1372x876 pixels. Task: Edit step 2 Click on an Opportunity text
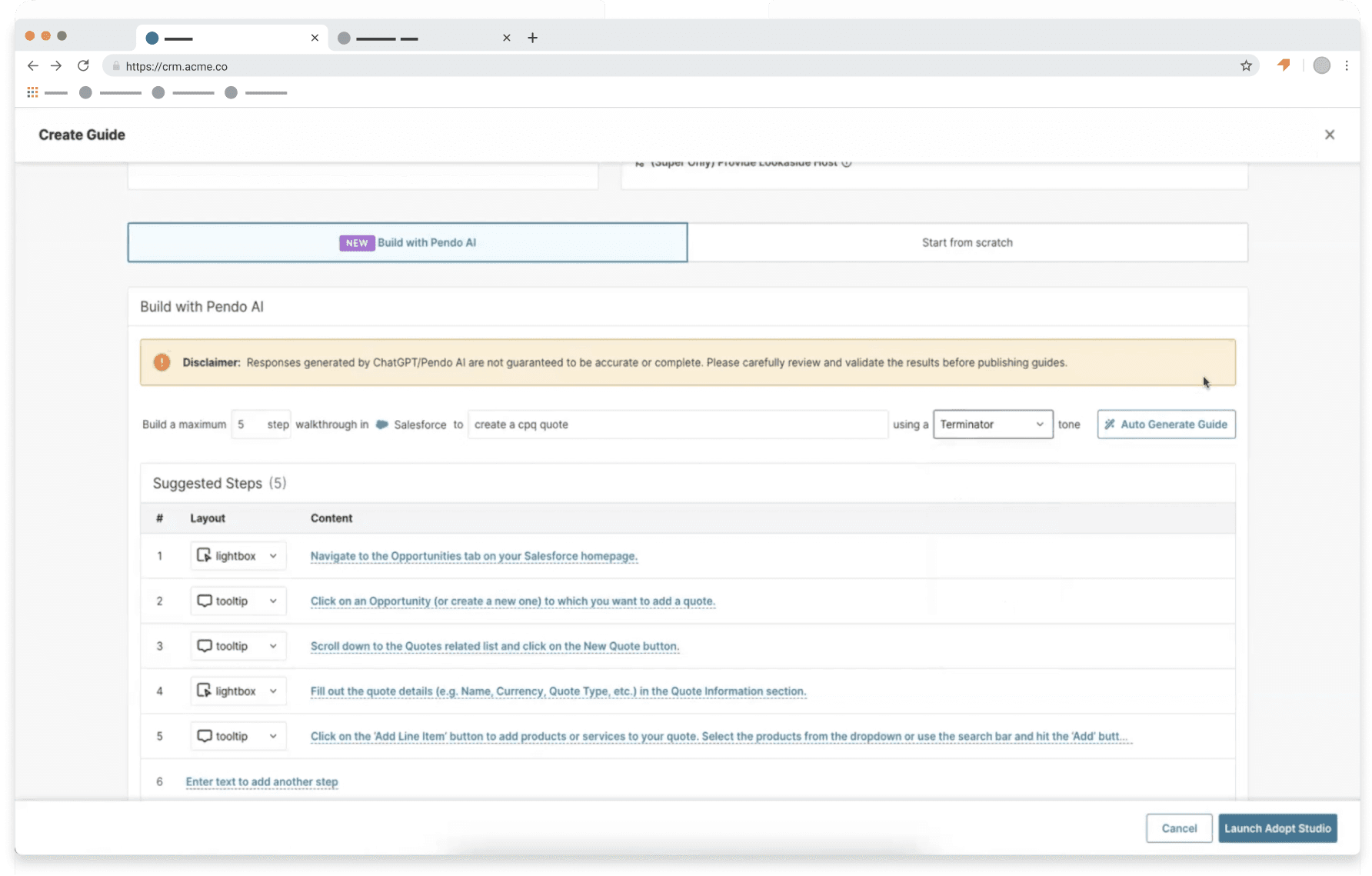(x=513, y=601)
